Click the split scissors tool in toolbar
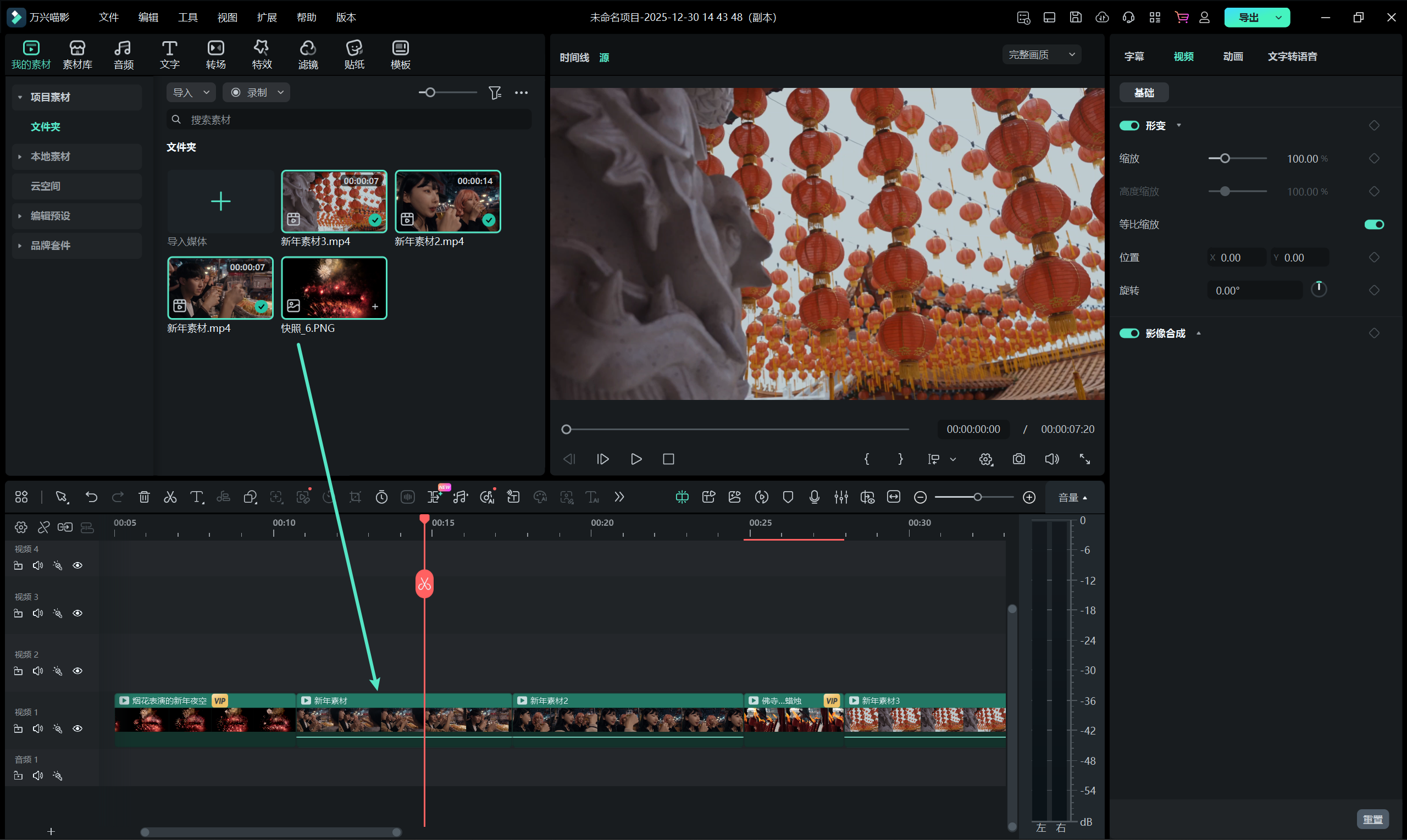The width and height of the screenshot is (1407, 840). click(x=170, y=497)
